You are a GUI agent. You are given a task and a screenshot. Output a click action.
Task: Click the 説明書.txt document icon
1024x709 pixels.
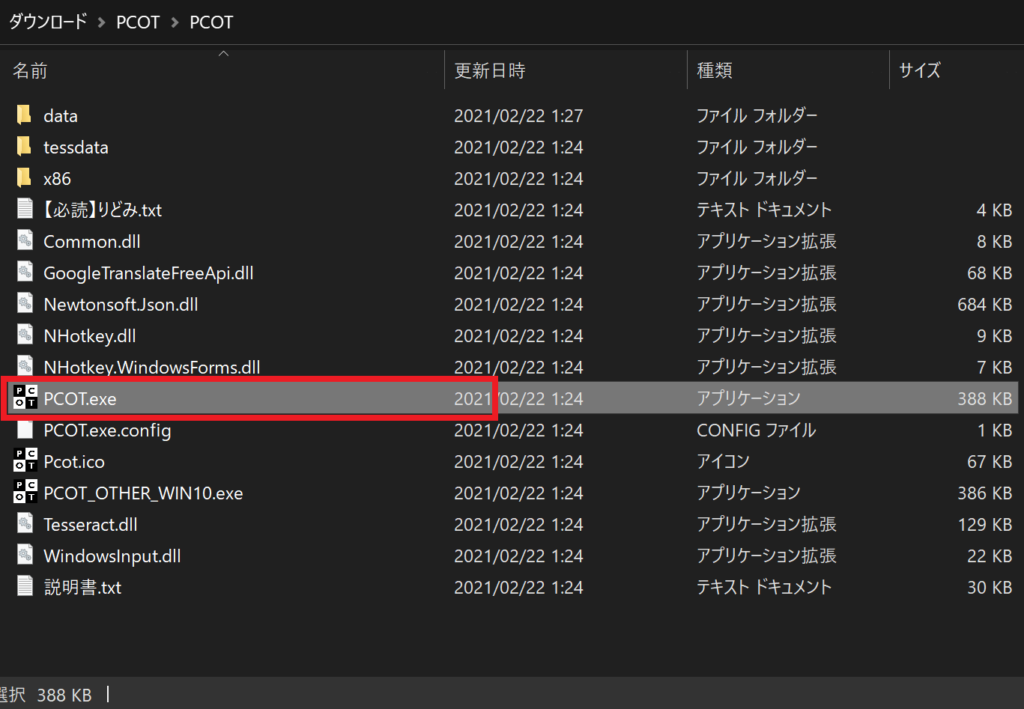pos(25,586)
